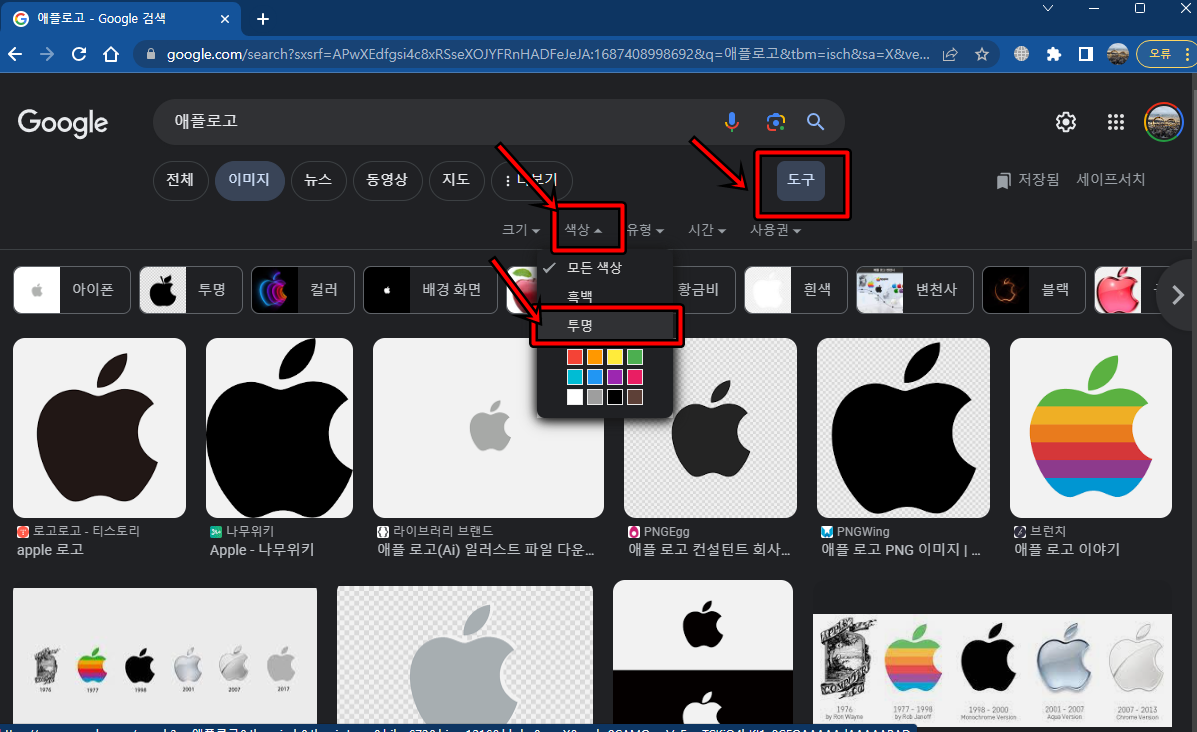Pick the pink color swatch

(x=634, y=377)
